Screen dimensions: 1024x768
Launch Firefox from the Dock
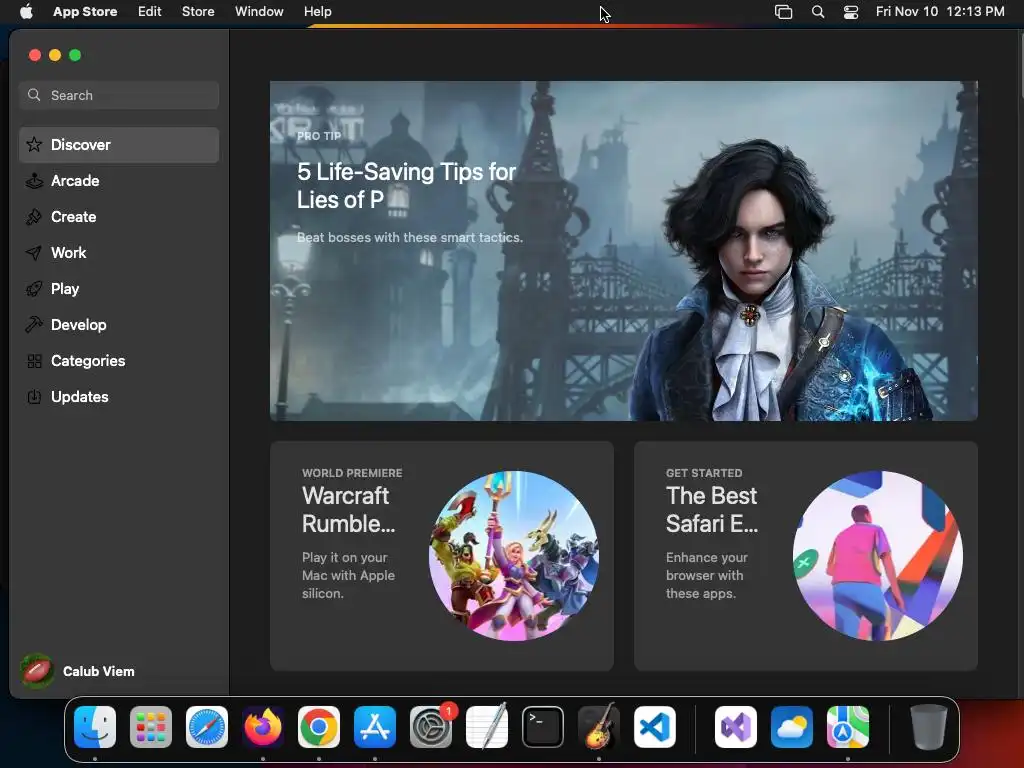click(x=263, y=727)
